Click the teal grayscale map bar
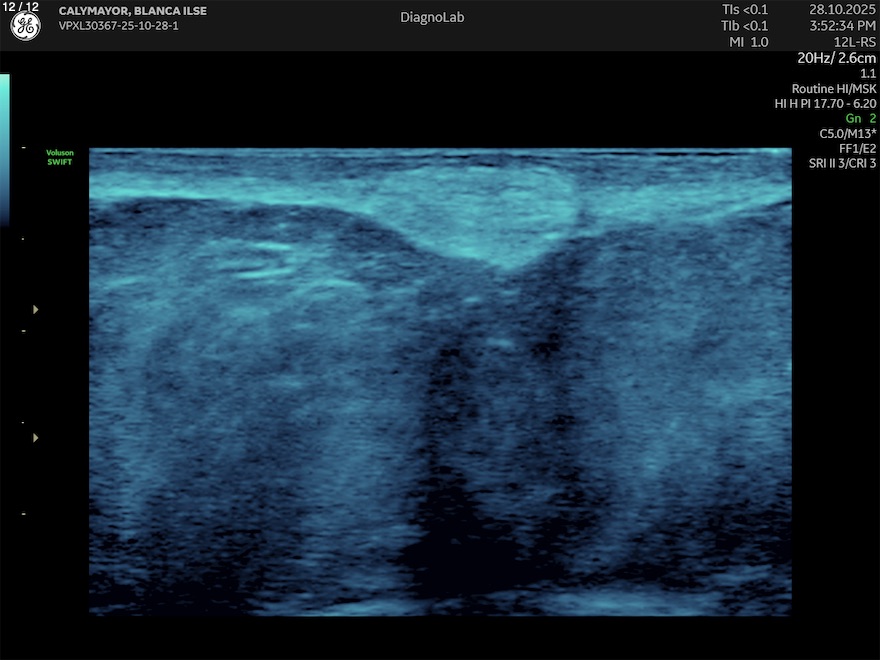The height and width of the screenshot is (660, 880). pos(5,148)
